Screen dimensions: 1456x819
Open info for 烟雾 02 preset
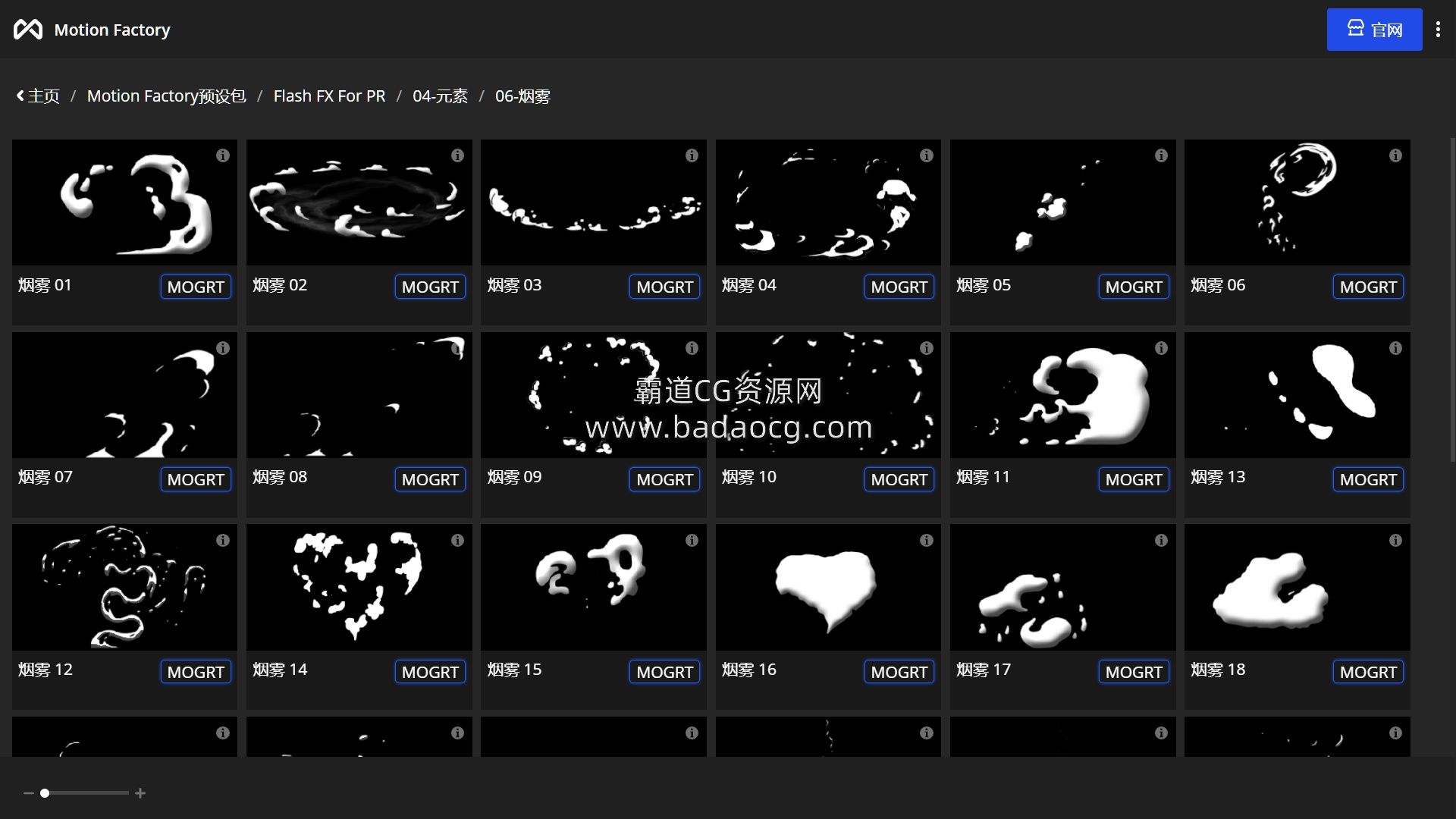coord(457,155)
